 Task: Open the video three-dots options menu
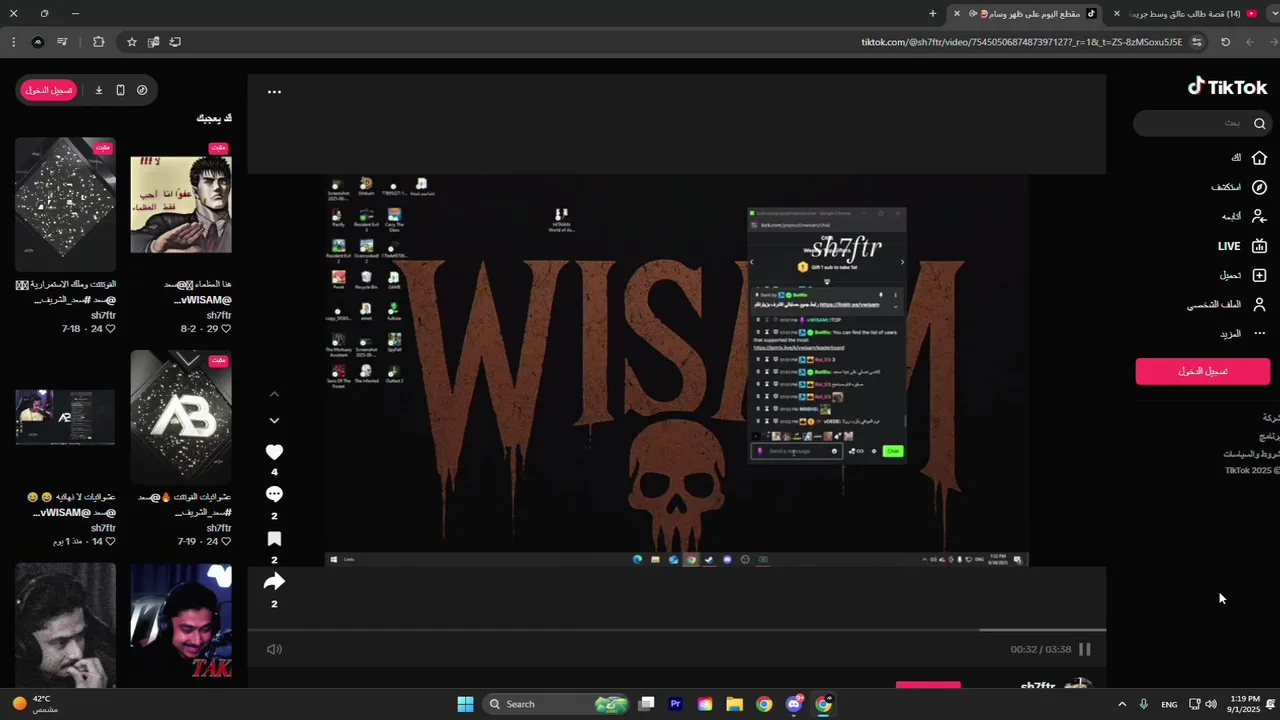click(x=274, y=92)
